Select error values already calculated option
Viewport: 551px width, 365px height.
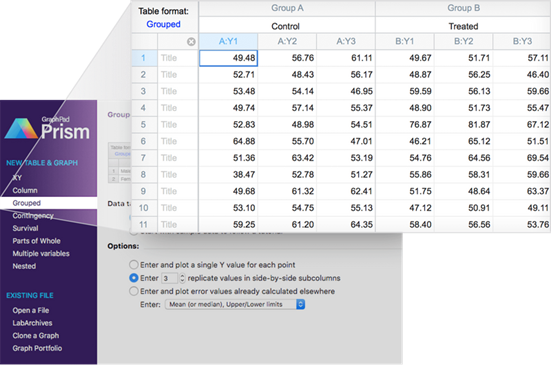pos(134,291)
